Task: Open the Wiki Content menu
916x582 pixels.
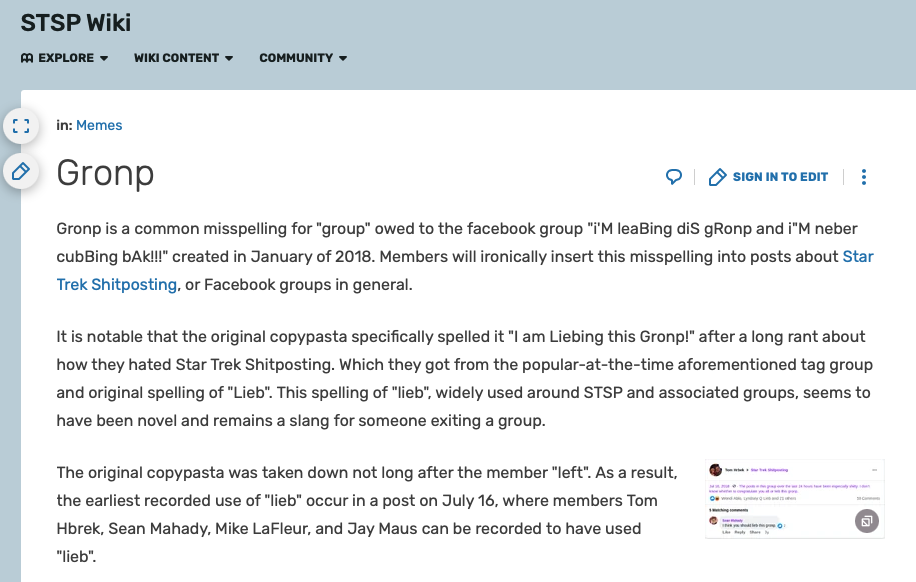Action: pos(176,58)
